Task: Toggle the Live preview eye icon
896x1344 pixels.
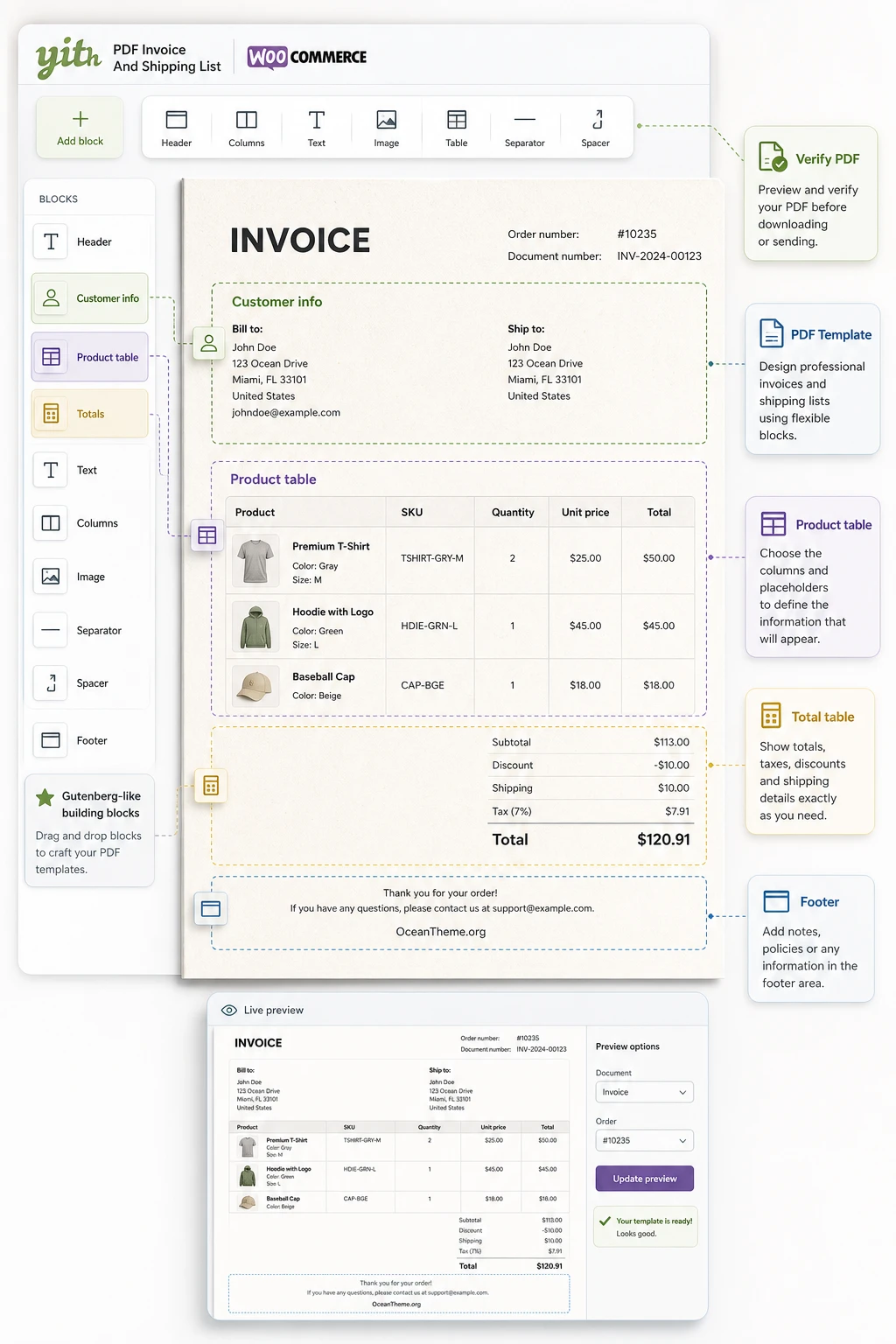Action: click(x=229, y=1010)
